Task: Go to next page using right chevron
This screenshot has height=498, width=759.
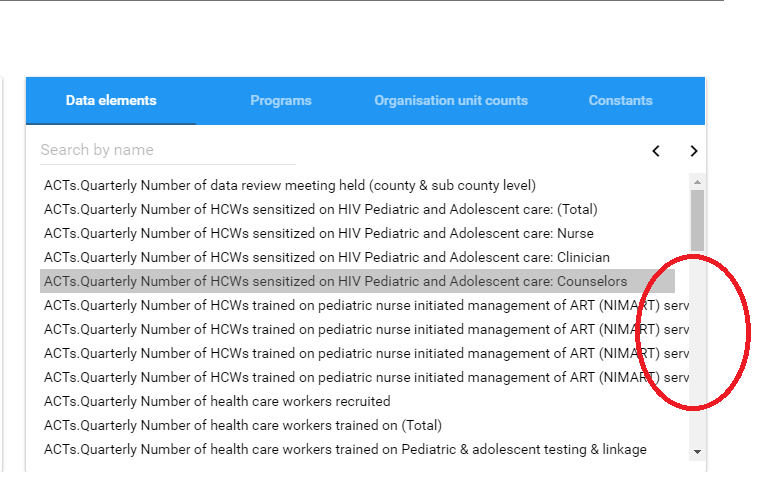Action: coord(693,151)
